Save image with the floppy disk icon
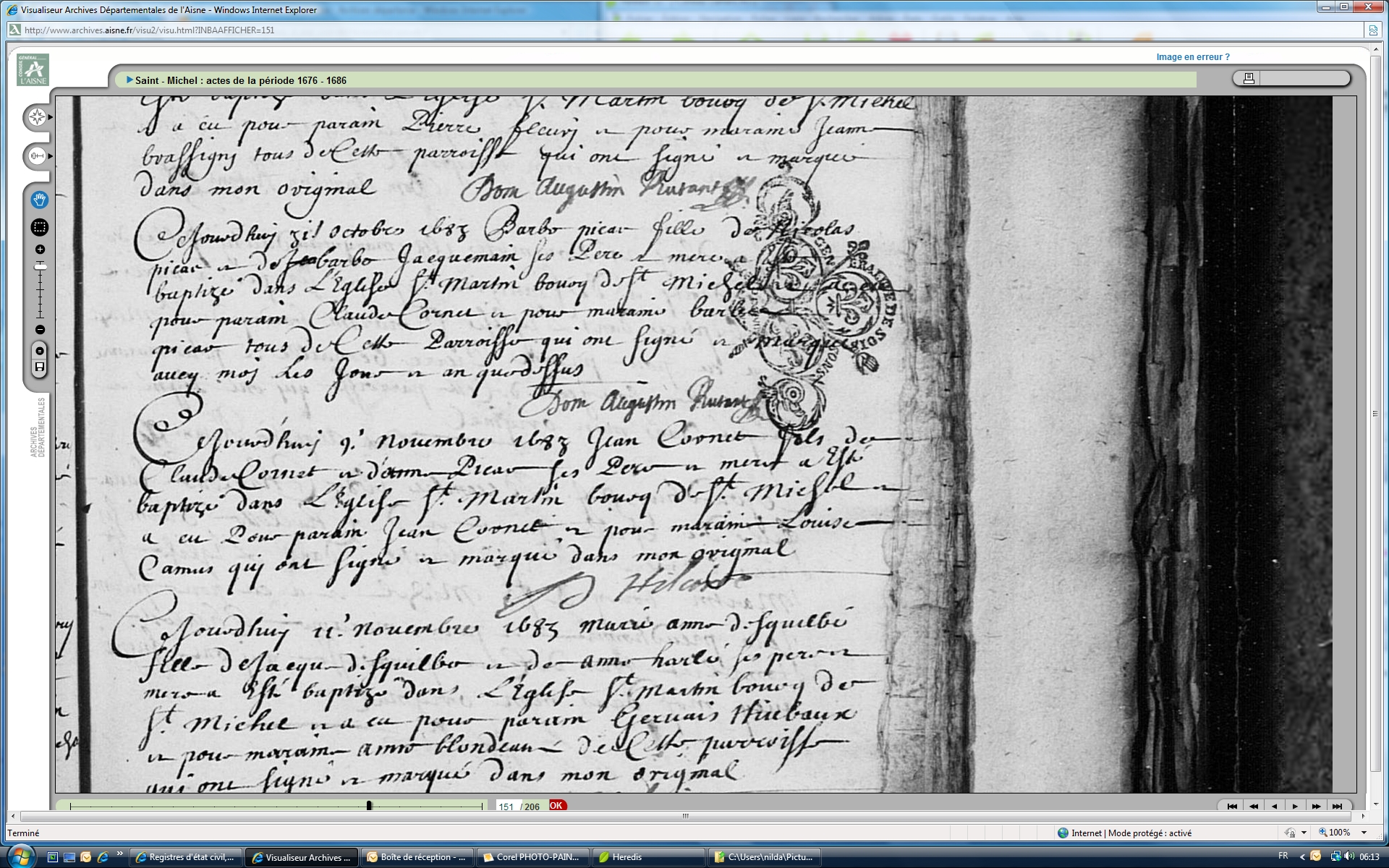Viewport: 1389px width, 868px height. pos(40,367)
